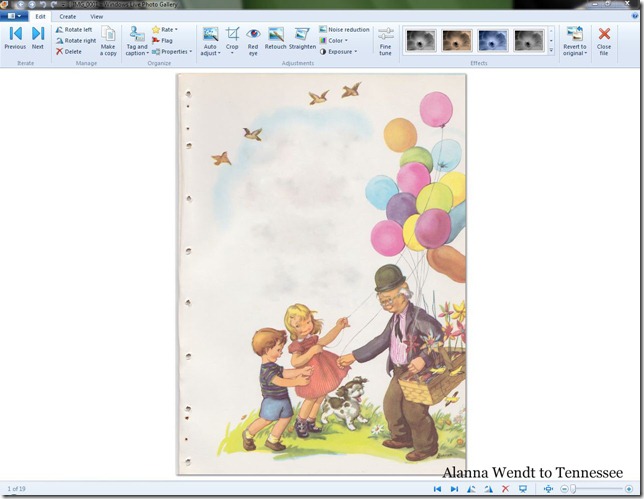Open the Crop tool dropdown

coord(232,41)
